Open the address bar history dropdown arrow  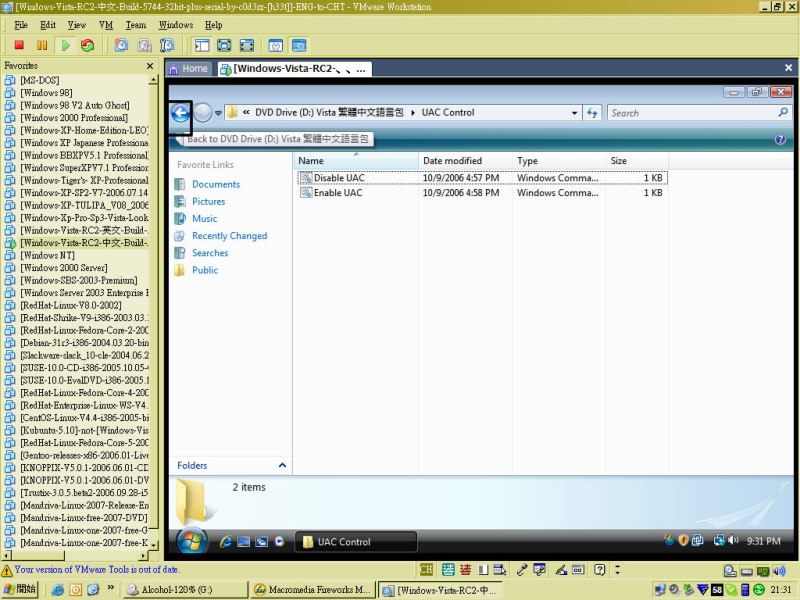point(574,113)
